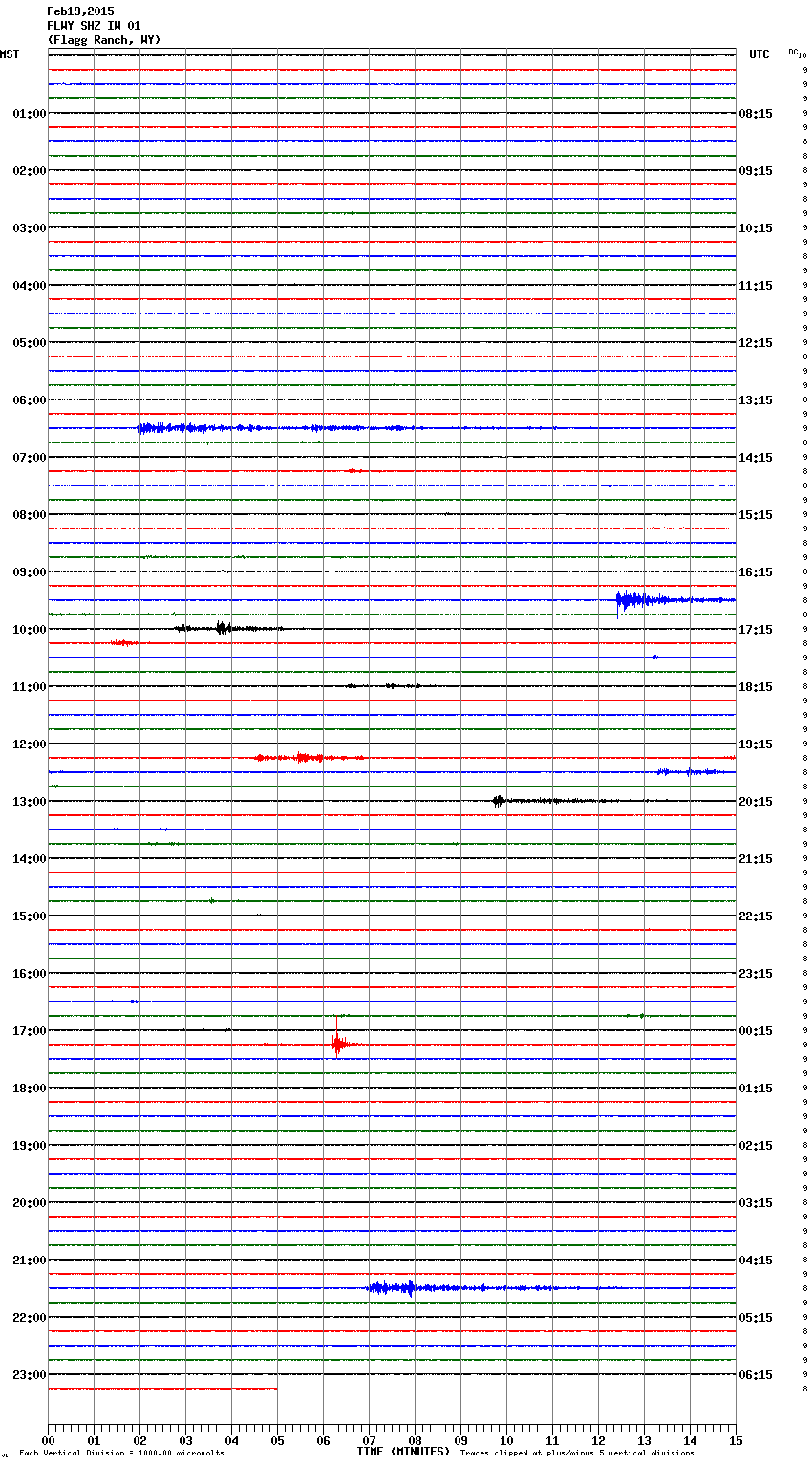Click the 04:15 UTC label

tap(756, 1261)
